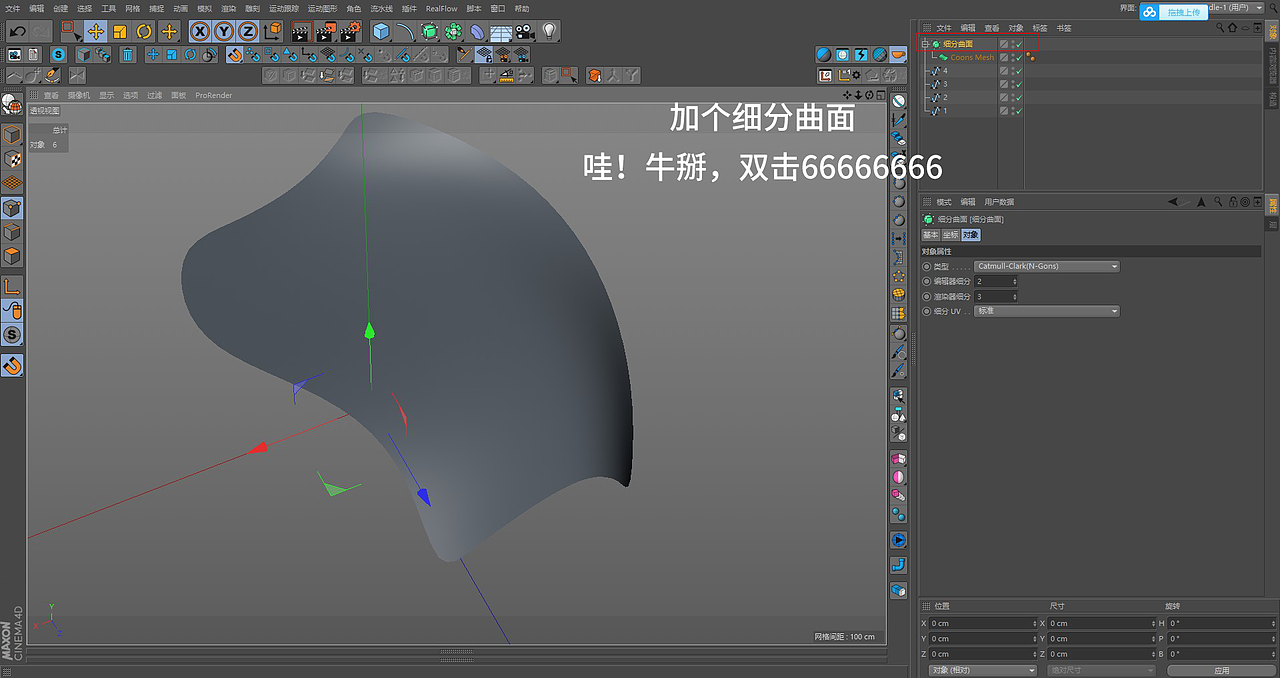This screenshot has width=1280, height=678.
Task: Open the 细分 UV dropdown showing 标准
Action: pos(1046,311)
